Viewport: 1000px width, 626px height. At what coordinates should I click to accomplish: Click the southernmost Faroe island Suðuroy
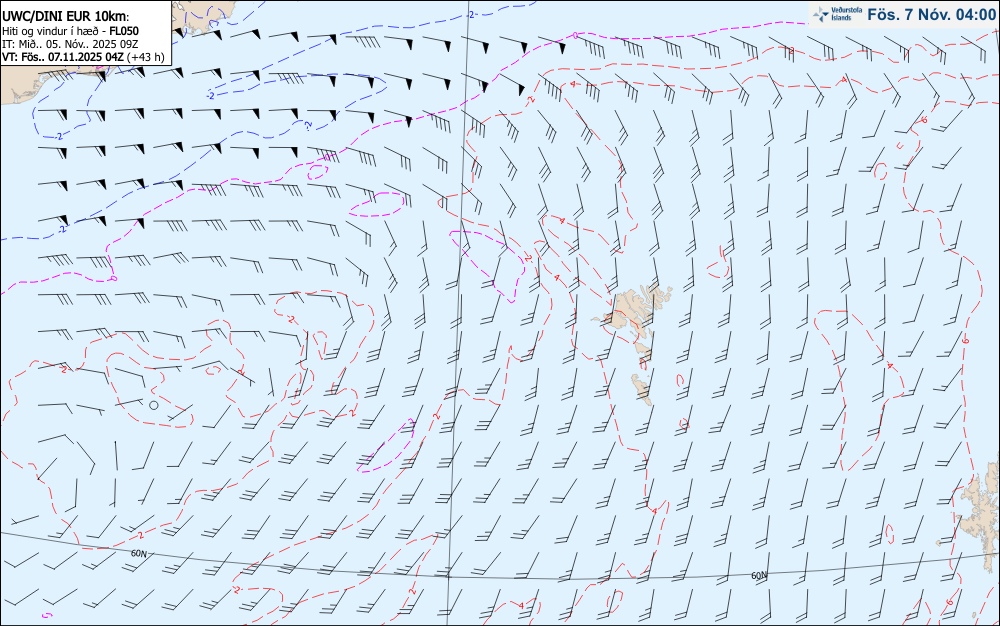tap(642, 389)
